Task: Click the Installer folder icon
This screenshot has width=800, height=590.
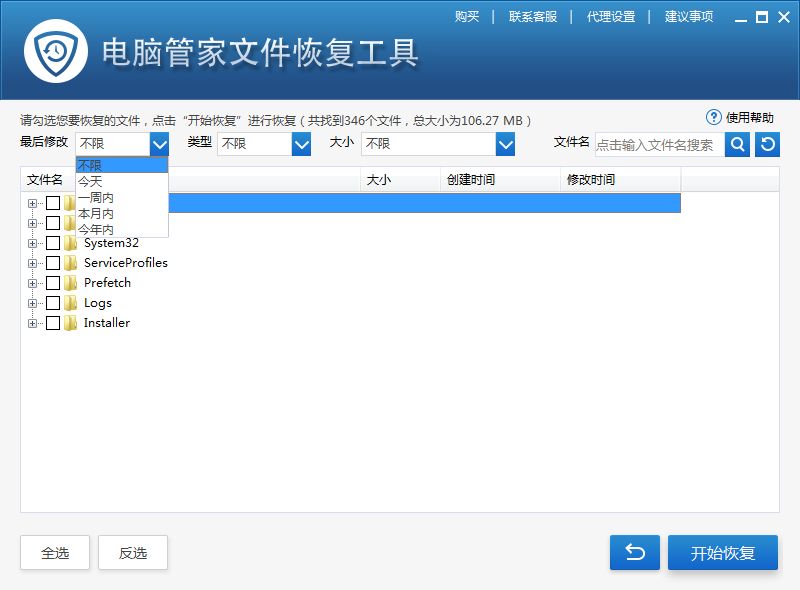Action: tap(70, 323)
